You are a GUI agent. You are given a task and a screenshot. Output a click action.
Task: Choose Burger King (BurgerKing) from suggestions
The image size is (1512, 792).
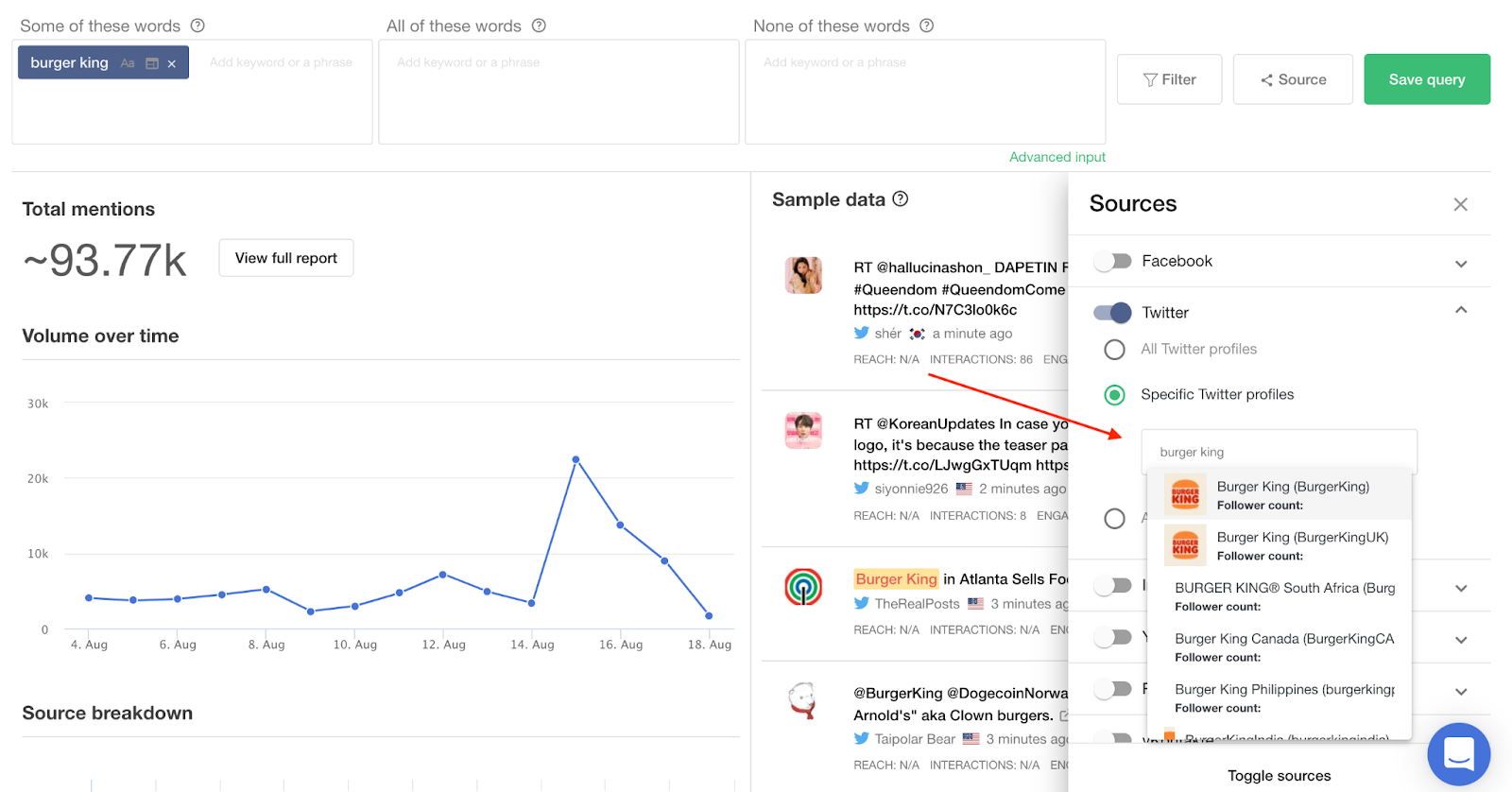(x=1280, y=494)
